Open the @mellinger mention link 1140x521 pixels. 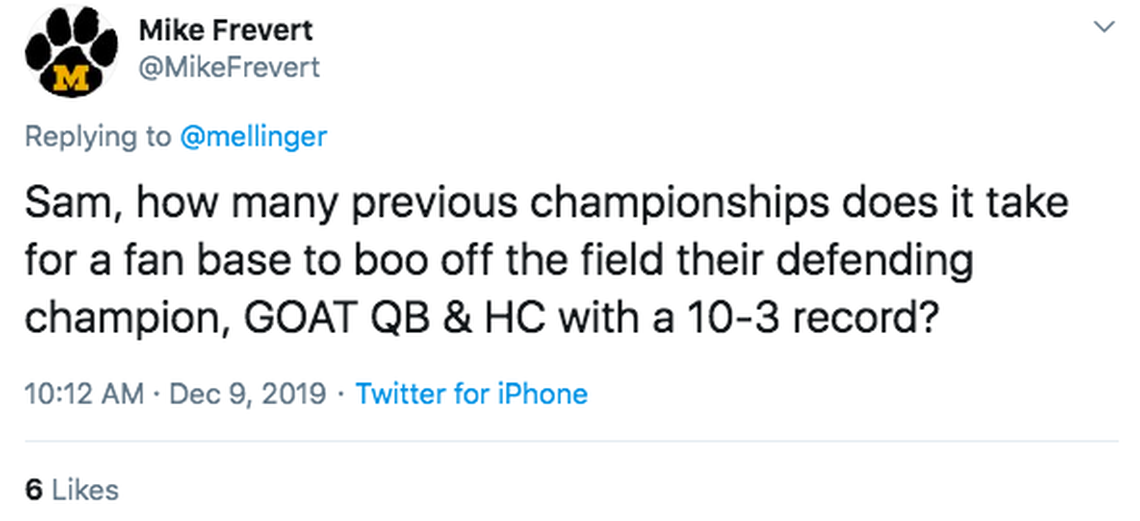(253, 137)
